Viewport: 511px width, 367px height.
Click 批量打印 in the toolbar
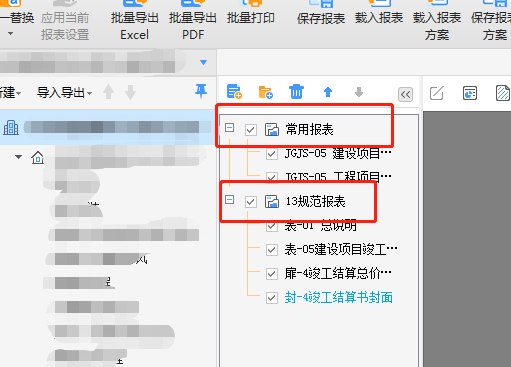point(251,13)
